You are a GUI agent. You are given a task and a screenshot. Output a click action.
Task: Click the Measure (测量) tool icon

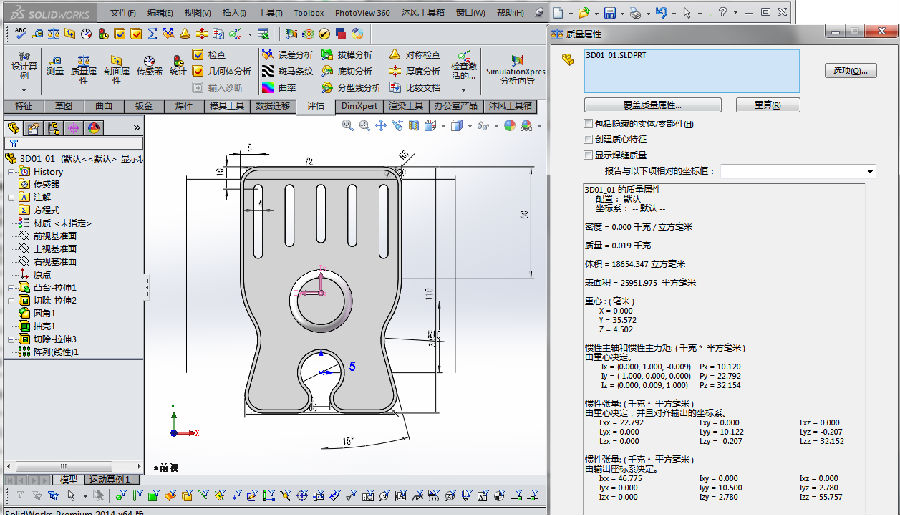pos(55,63)
